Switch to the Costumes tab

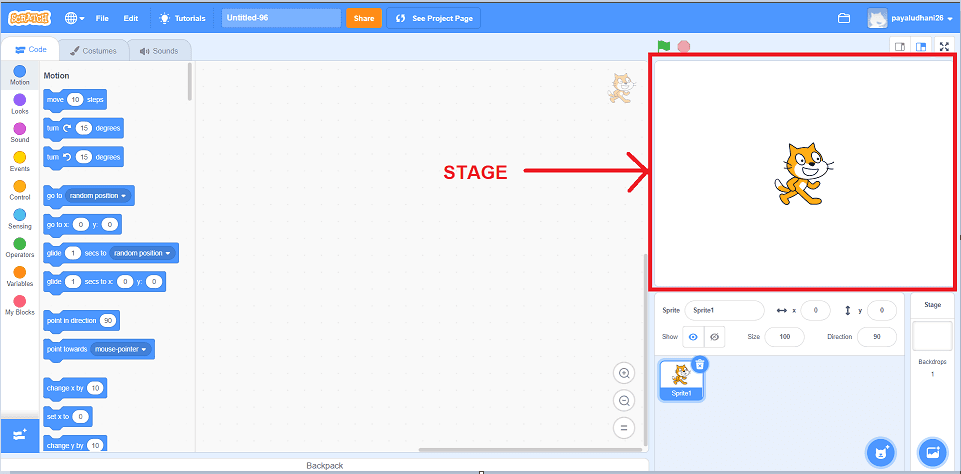pyautogui.click(x=93, y=51)
